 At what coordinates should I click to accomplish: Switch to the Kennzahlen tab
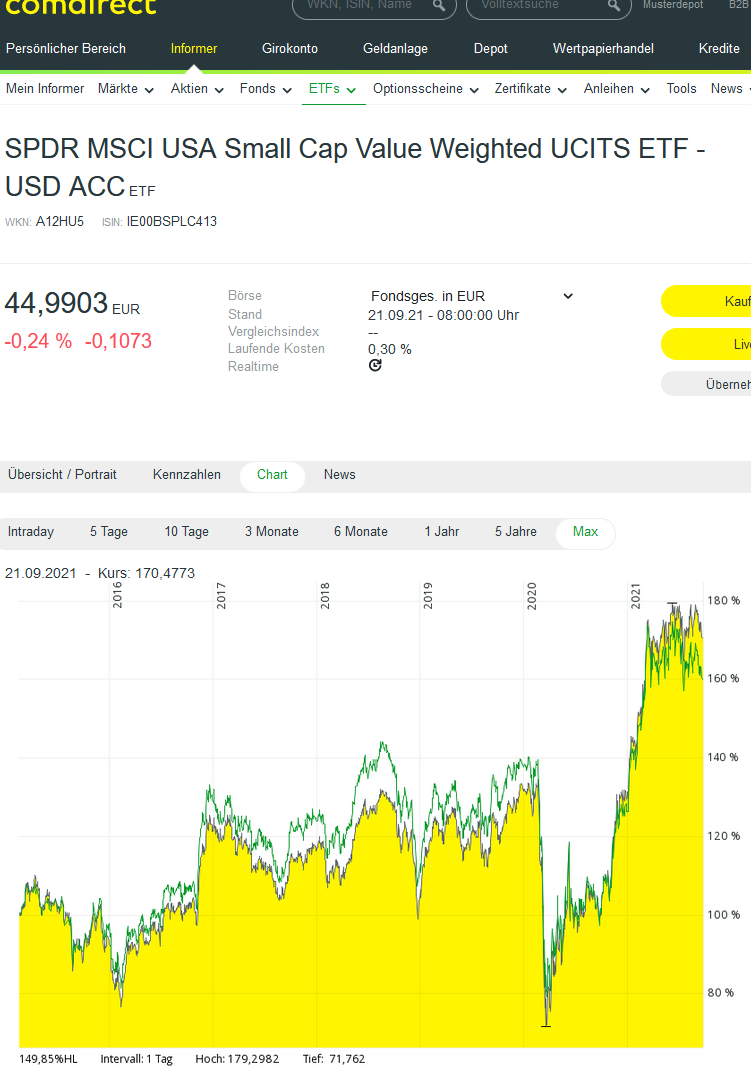187,475
